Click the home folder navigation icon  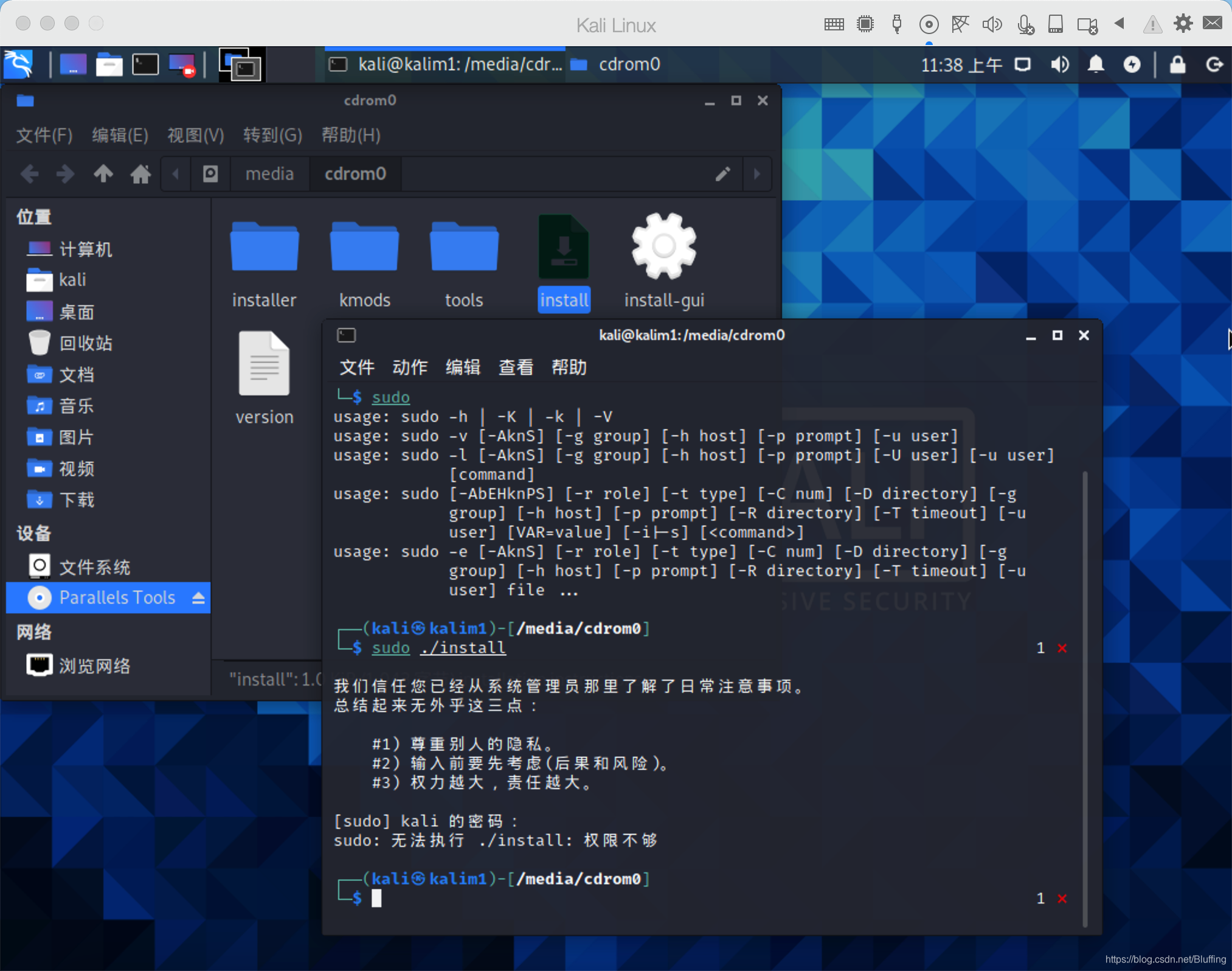point(140,175)
